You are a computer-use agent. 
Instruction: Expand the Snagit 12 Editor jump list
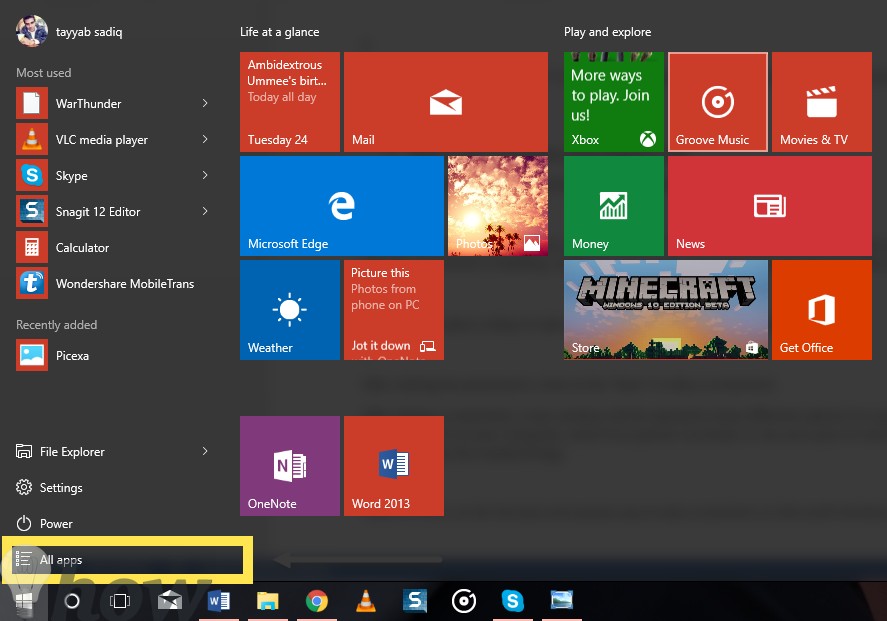pyautogui.click(x=205, y=211)
